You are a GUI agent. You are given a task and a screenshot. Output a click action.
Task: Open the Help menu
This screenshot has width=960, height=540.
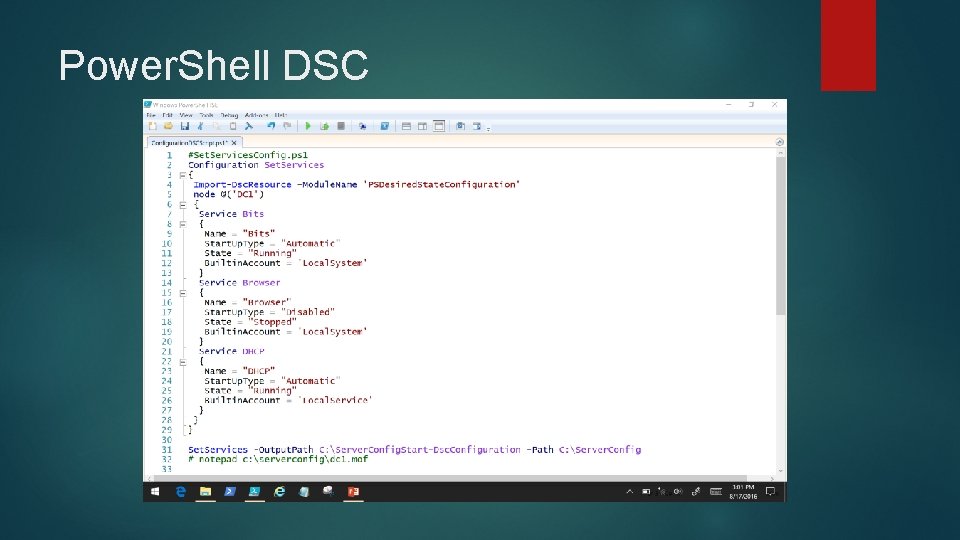[x=280, y=115]
